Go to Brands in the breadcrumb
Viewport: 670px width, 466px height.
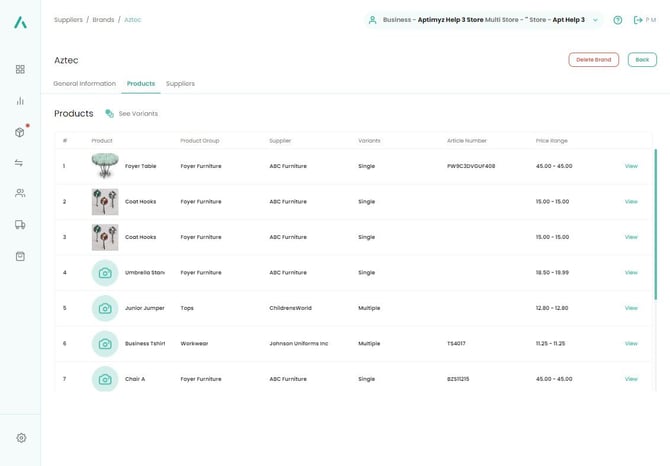(x=103, y=20)
